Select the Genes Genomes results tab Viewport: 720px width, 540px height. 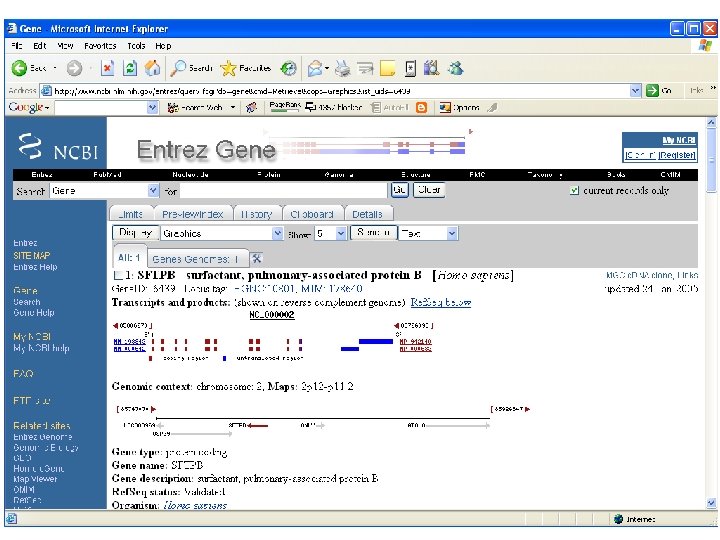196,259
